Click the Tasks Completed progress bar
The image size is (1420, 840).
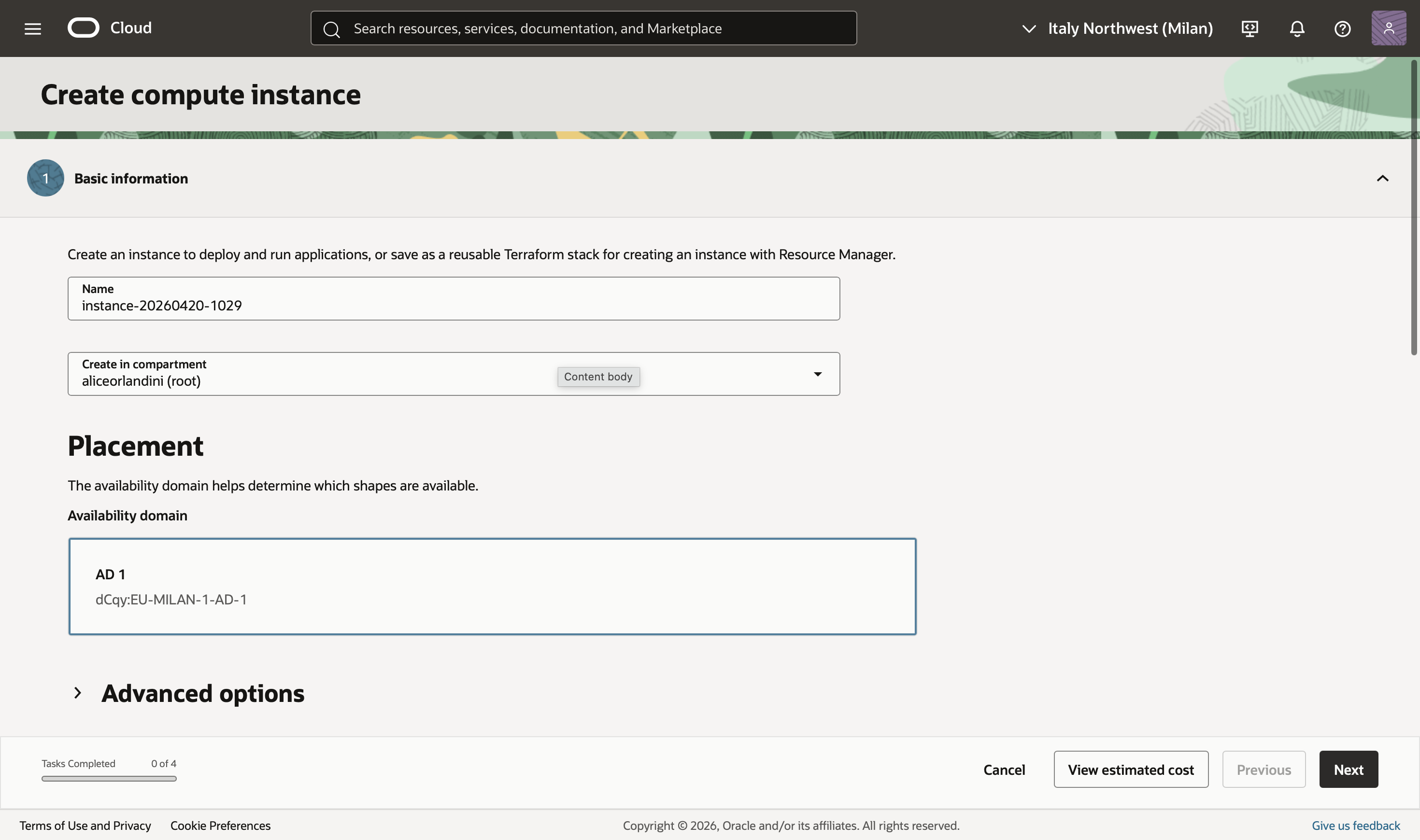pyautogui.click(x=109, y=779)
